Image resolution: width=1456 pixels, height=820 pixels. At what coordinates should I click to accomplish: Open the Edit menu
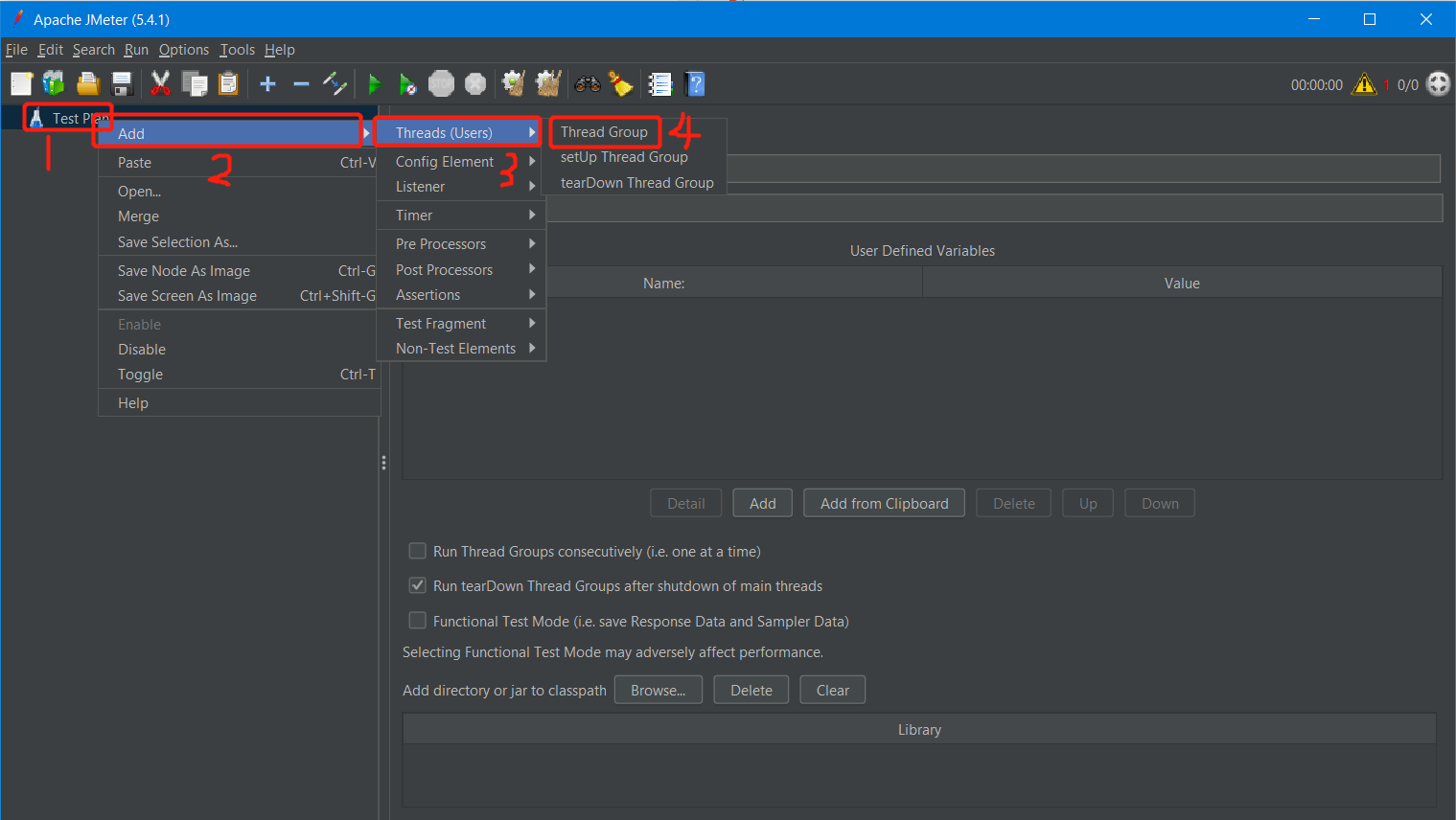(51, 50)
